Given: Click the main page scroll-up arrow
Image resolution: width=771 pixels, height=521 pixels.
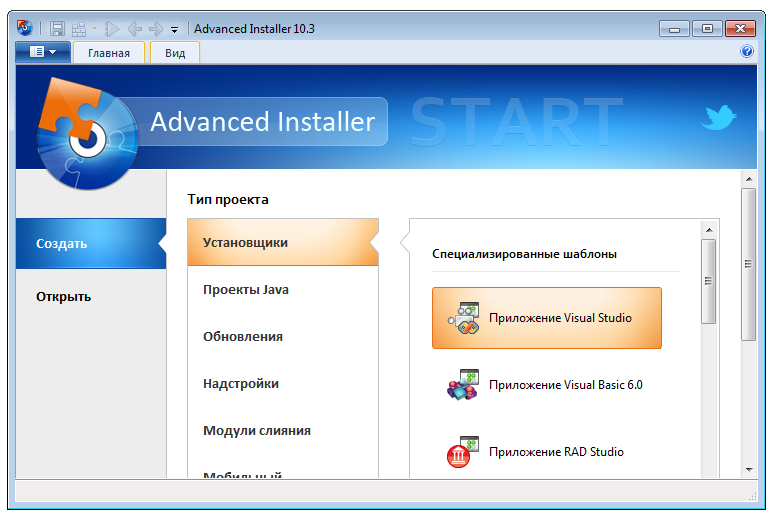Looking at the screenshot, I should tap(748, 179).
